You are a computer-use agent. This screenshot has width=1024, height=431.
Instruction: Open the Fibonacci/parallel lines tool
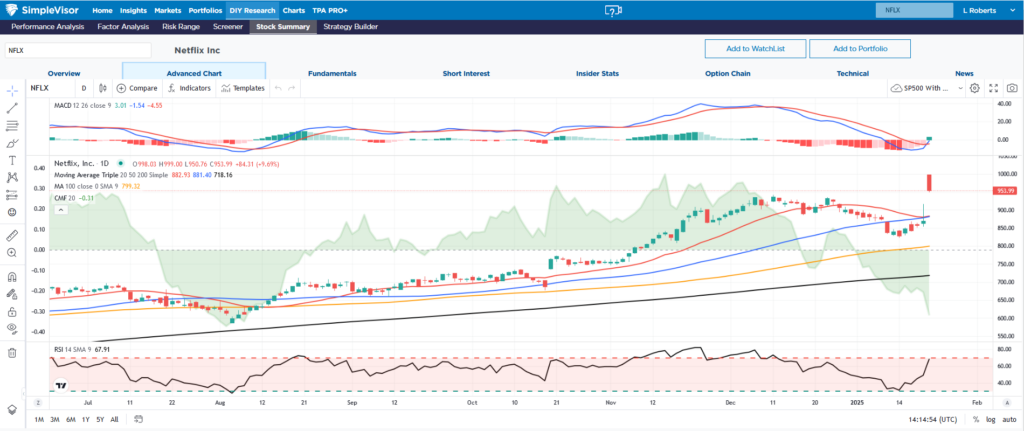point(12,125)
